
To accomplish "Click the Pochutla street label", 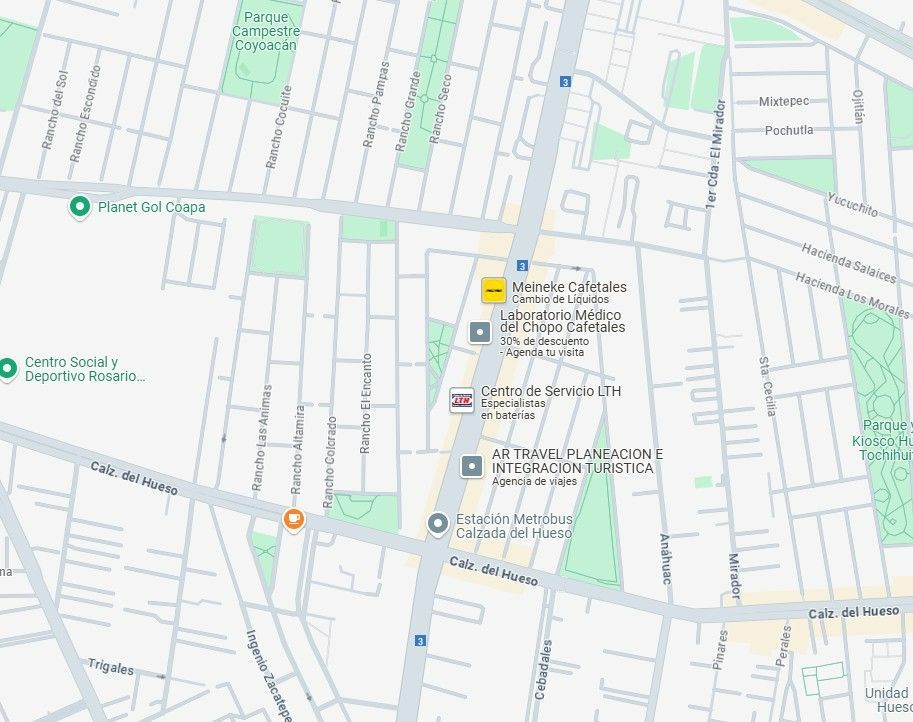I will (789, 130).
